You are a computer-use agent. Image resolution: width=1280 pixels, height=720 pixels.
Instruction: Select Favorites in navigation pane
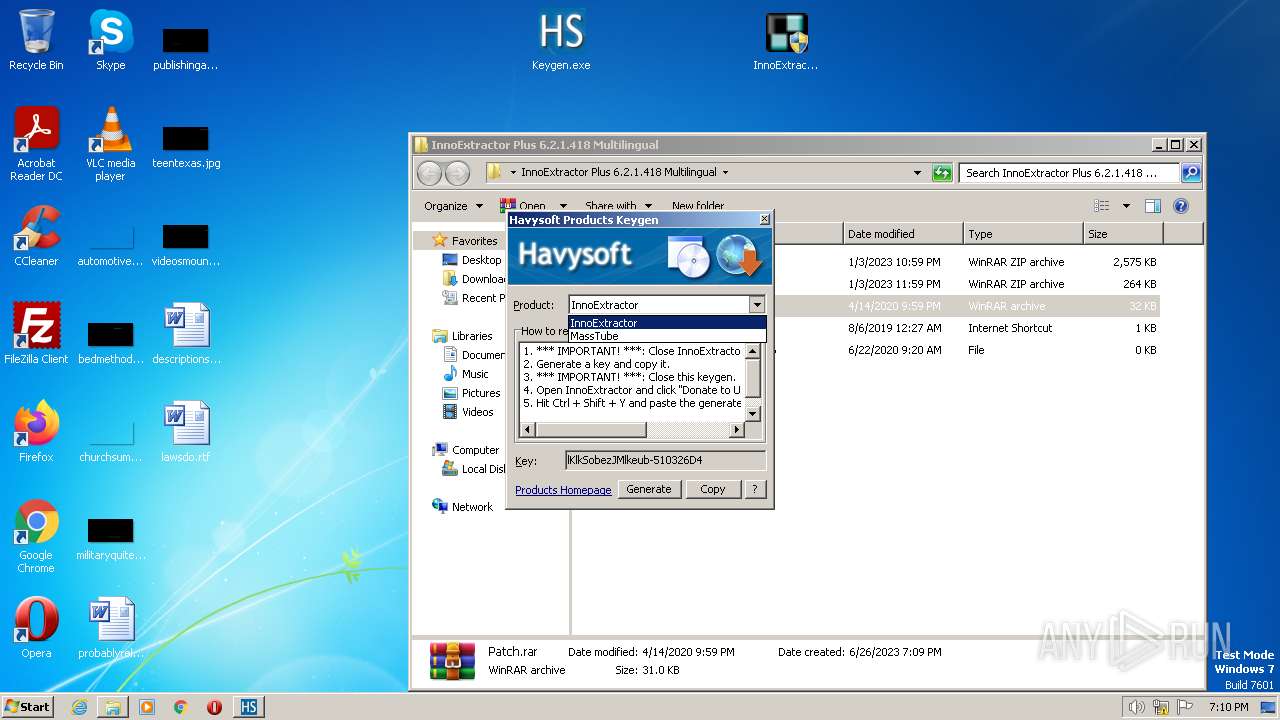pyautogui.click(x=473, y=241)
